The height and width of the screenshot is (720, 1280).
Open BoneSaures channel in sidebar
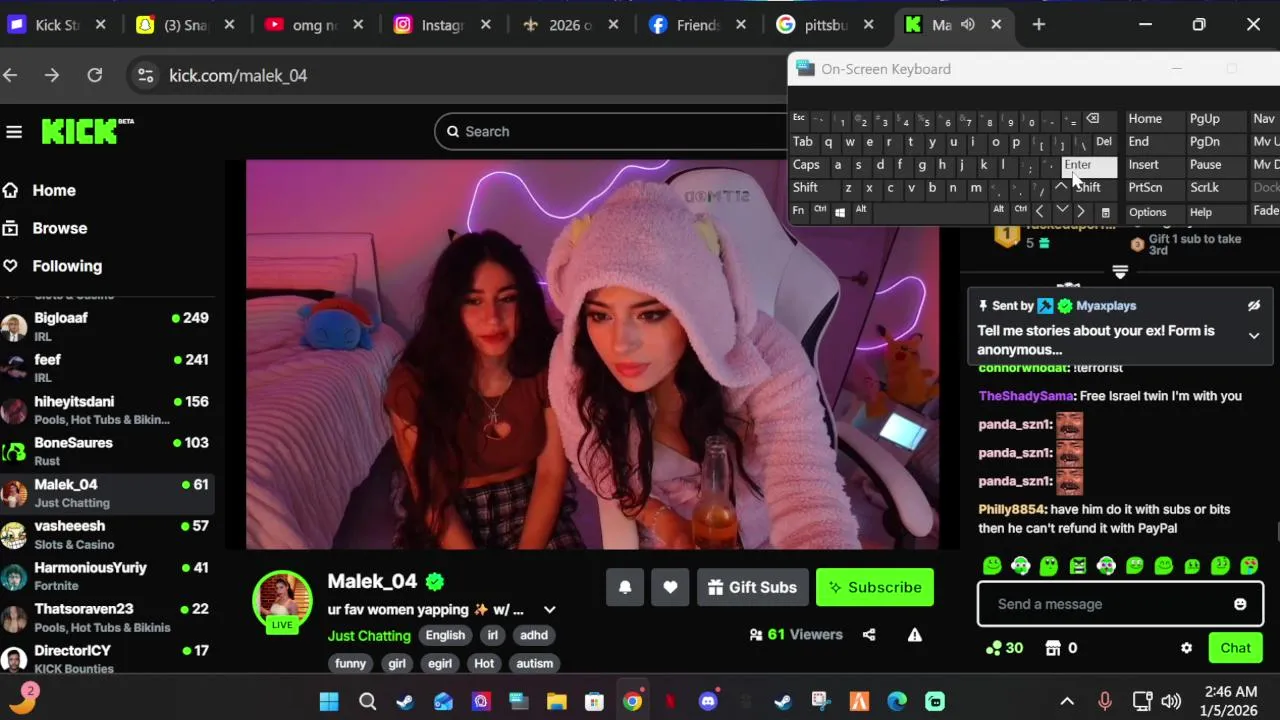click(x=107, y=451)
